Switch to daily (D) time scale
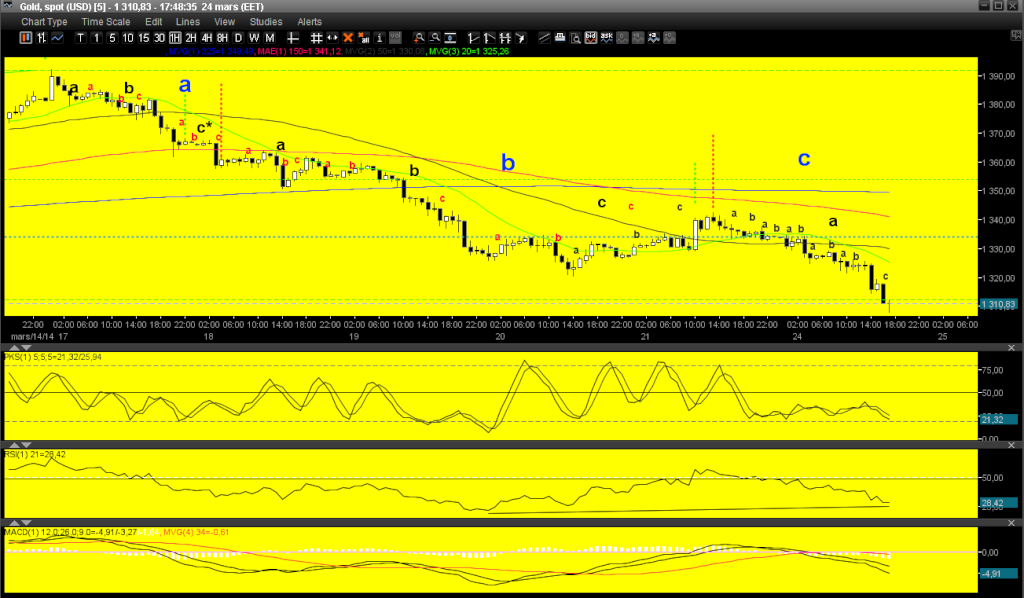The width and height of the screenshot is (1024, 598). click(x=238, y=38)
